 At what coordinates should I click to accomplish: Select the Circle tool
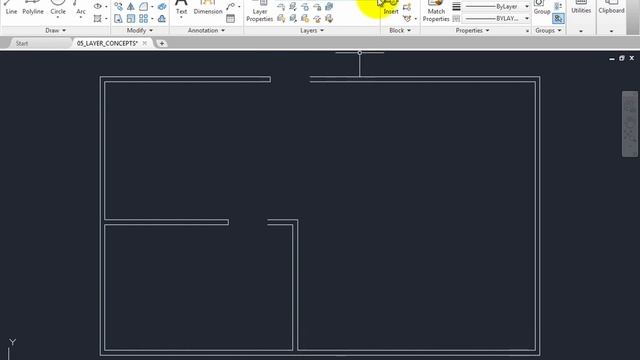[58, 8]
